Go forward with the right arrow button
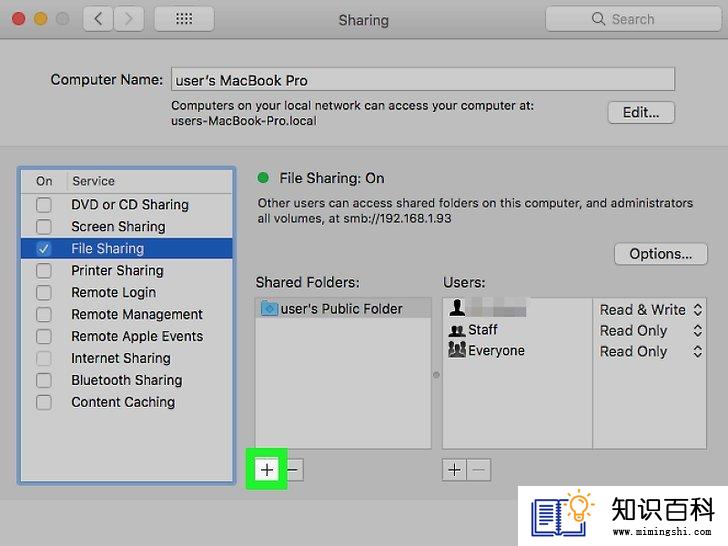Image resolution: width=728 pixels, height=546 pixels. point(128,19)
